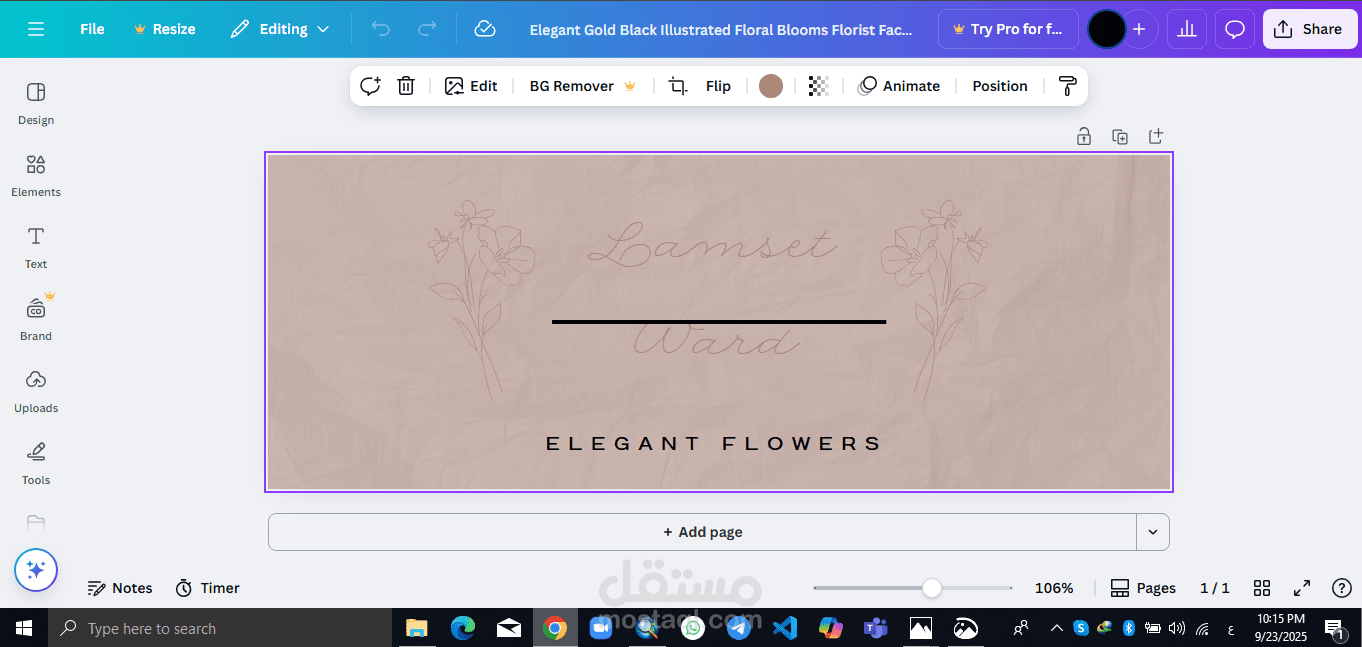Click the Share button
The image size is (1362, 647).
tap(1310, 29)
